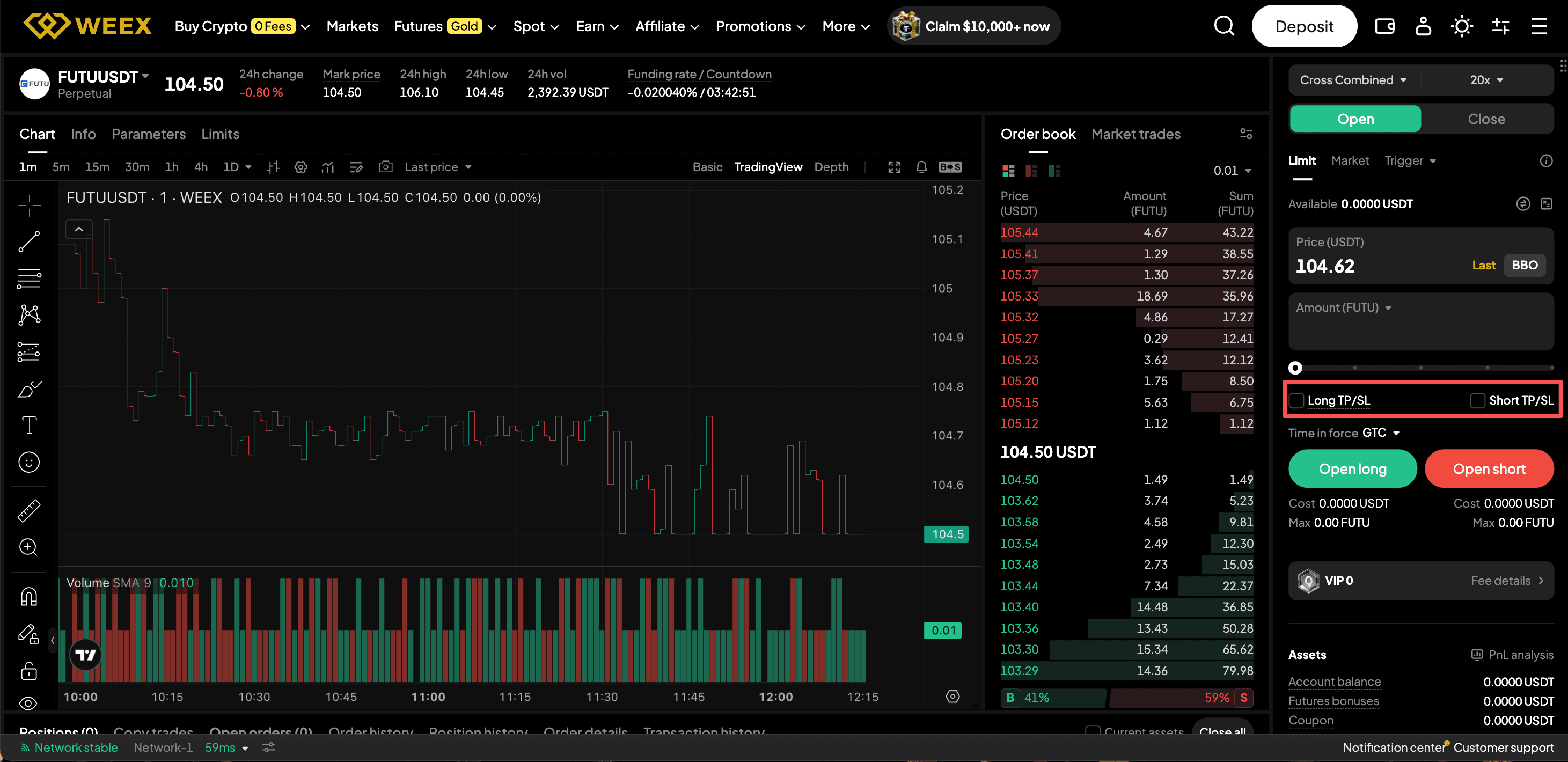Open the calculator icon beside Available

tap(1546, 204)
